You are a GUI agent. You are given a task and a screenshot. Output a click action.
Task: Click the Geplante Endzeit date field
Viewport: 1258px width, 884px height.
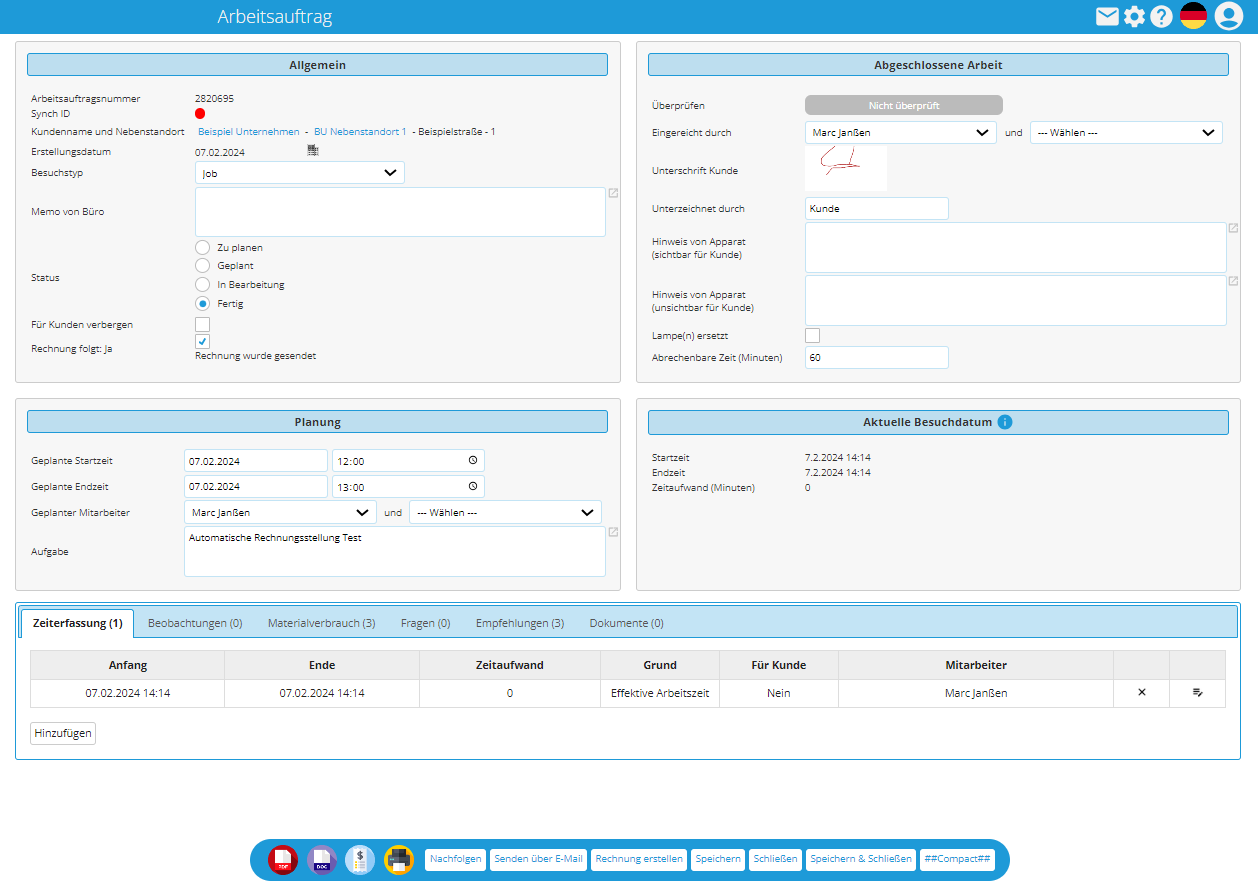[256, 487]
